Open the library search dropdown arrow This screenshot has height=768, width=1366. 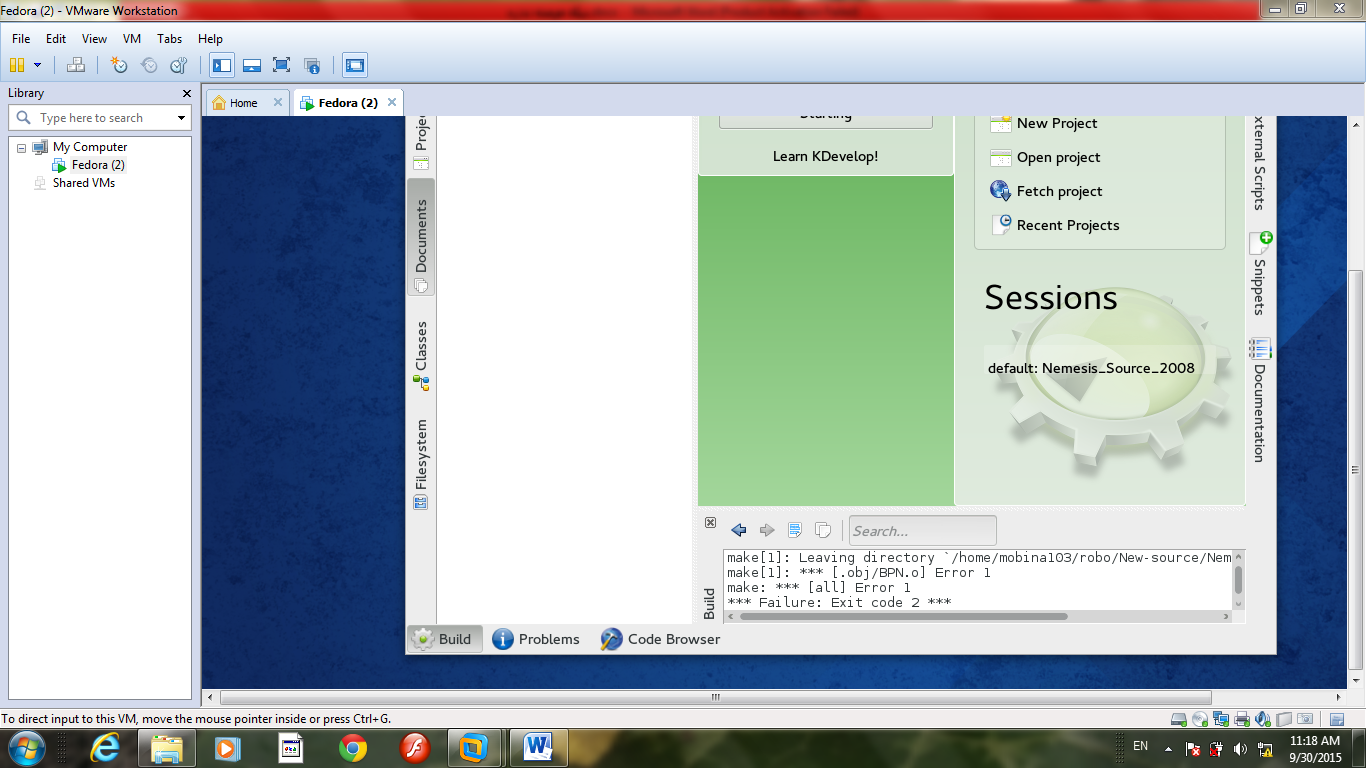click(x=181, y=118)
